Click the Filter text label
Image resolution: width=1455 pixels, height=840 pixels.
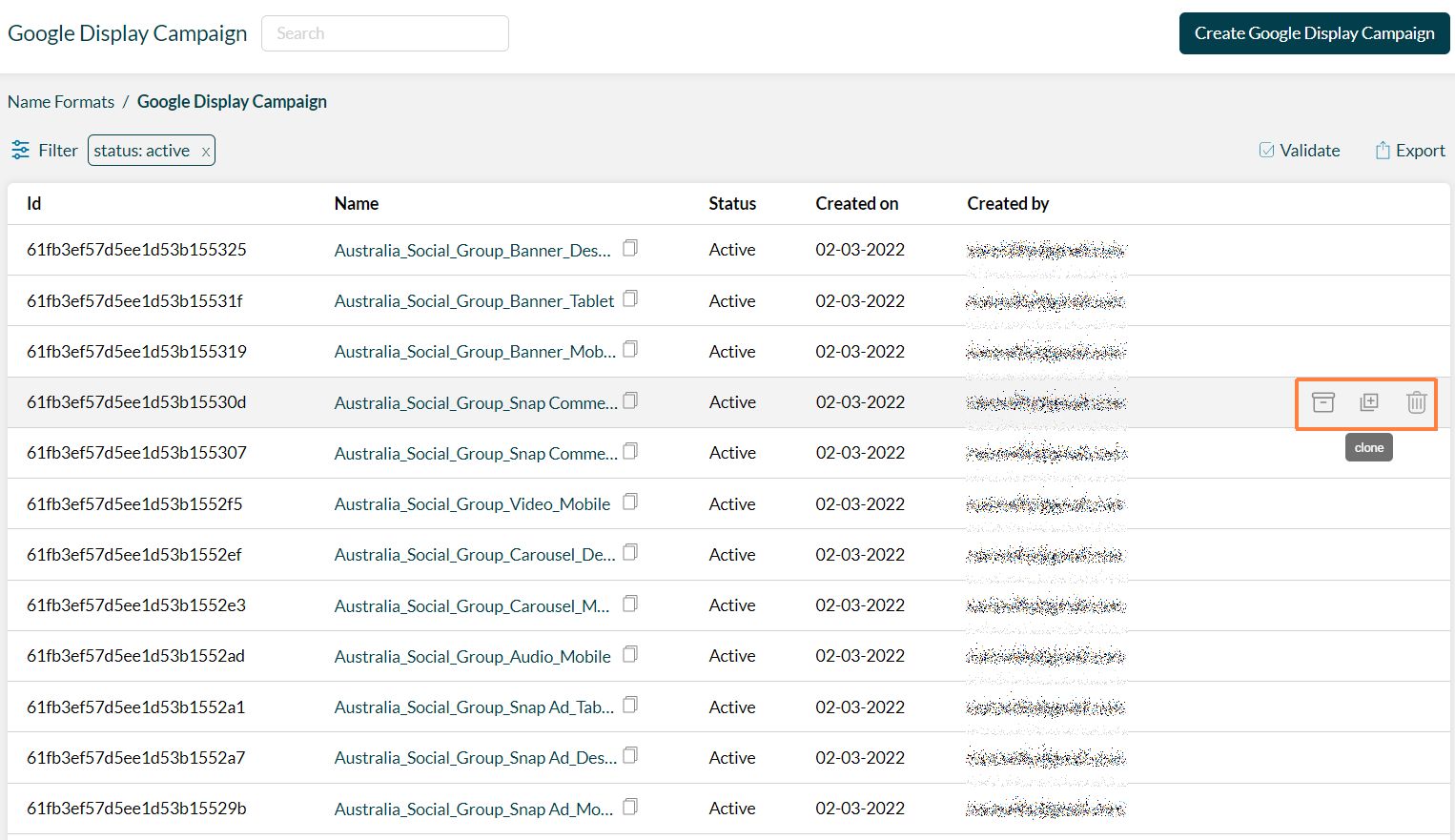(57, 150)
